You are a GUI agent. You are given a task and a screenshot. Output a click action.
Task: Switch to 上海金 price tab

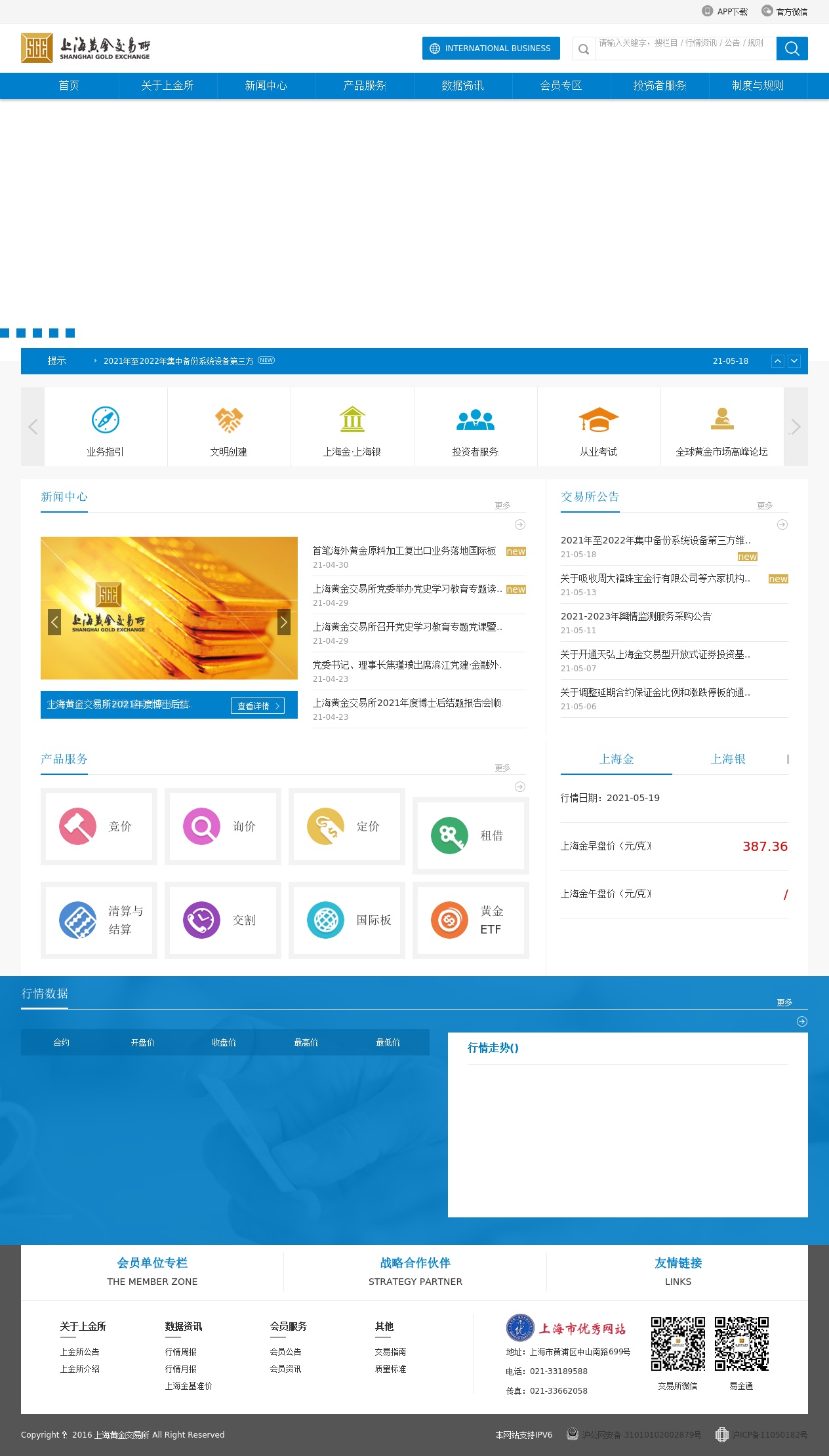pos(617,759)
